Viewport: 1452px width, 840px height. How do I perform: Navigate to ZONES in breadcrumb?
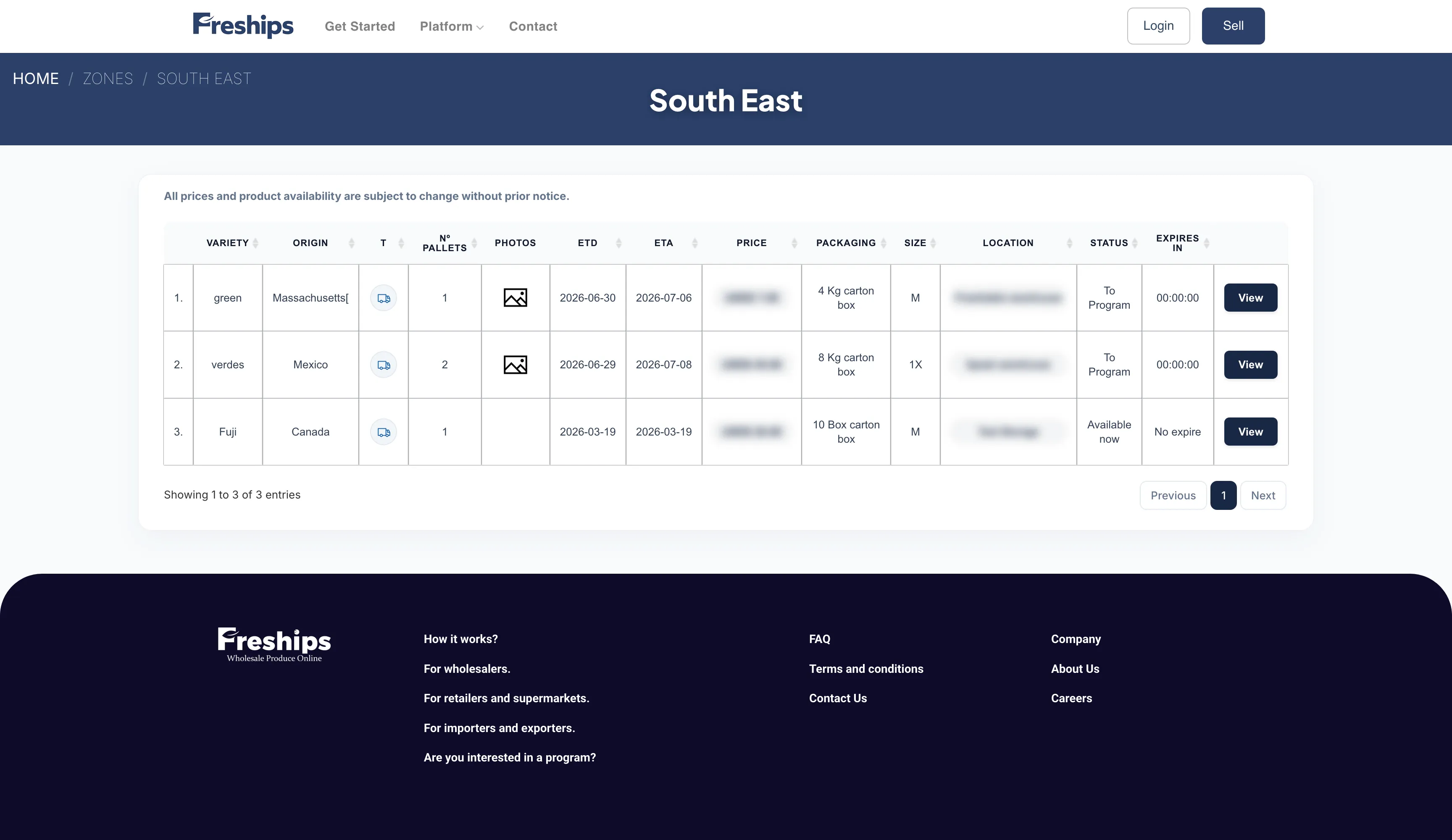[108, 79]
